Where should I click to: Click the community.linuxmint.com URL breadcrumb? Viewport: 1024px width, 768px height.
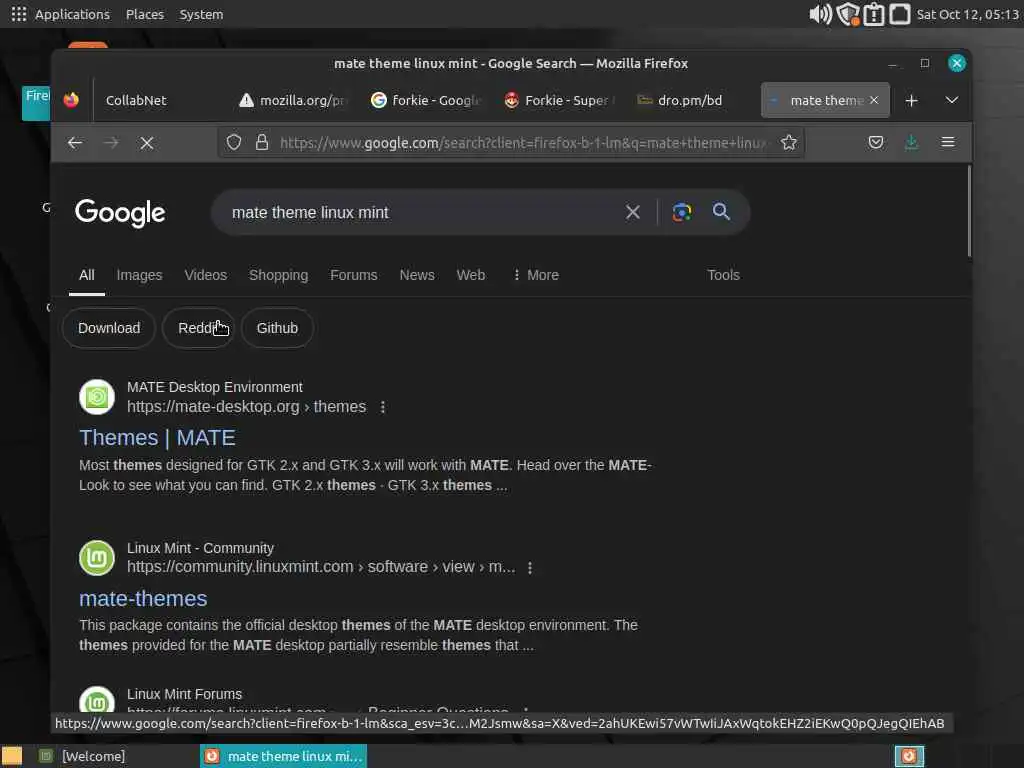click(x=321, y=567)
